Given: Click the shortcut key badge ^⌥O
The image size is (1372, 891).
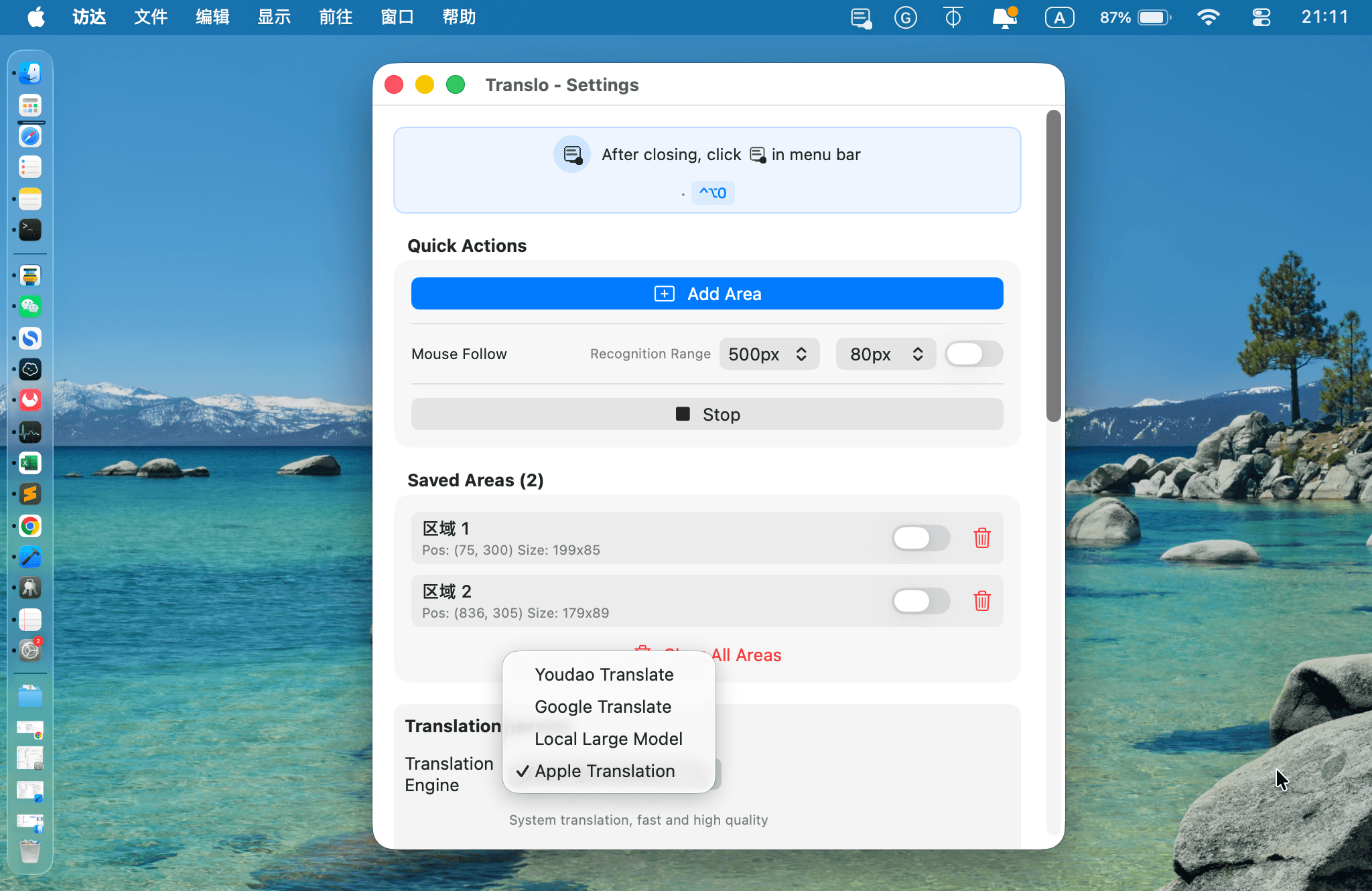Looking at the screenshot, I should coord(713,193).
